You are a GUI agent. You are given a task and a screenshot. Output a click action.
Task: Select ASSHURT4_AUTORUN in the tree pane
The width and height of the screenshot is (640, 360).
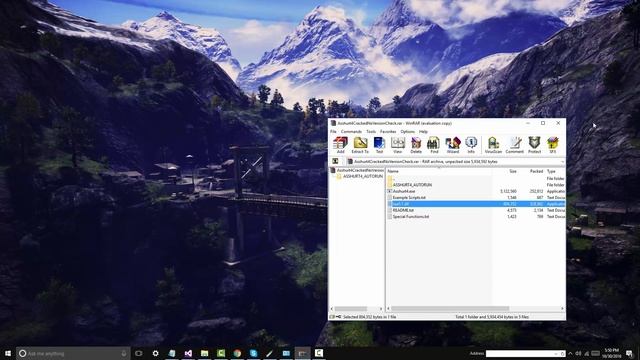(360, 176)
